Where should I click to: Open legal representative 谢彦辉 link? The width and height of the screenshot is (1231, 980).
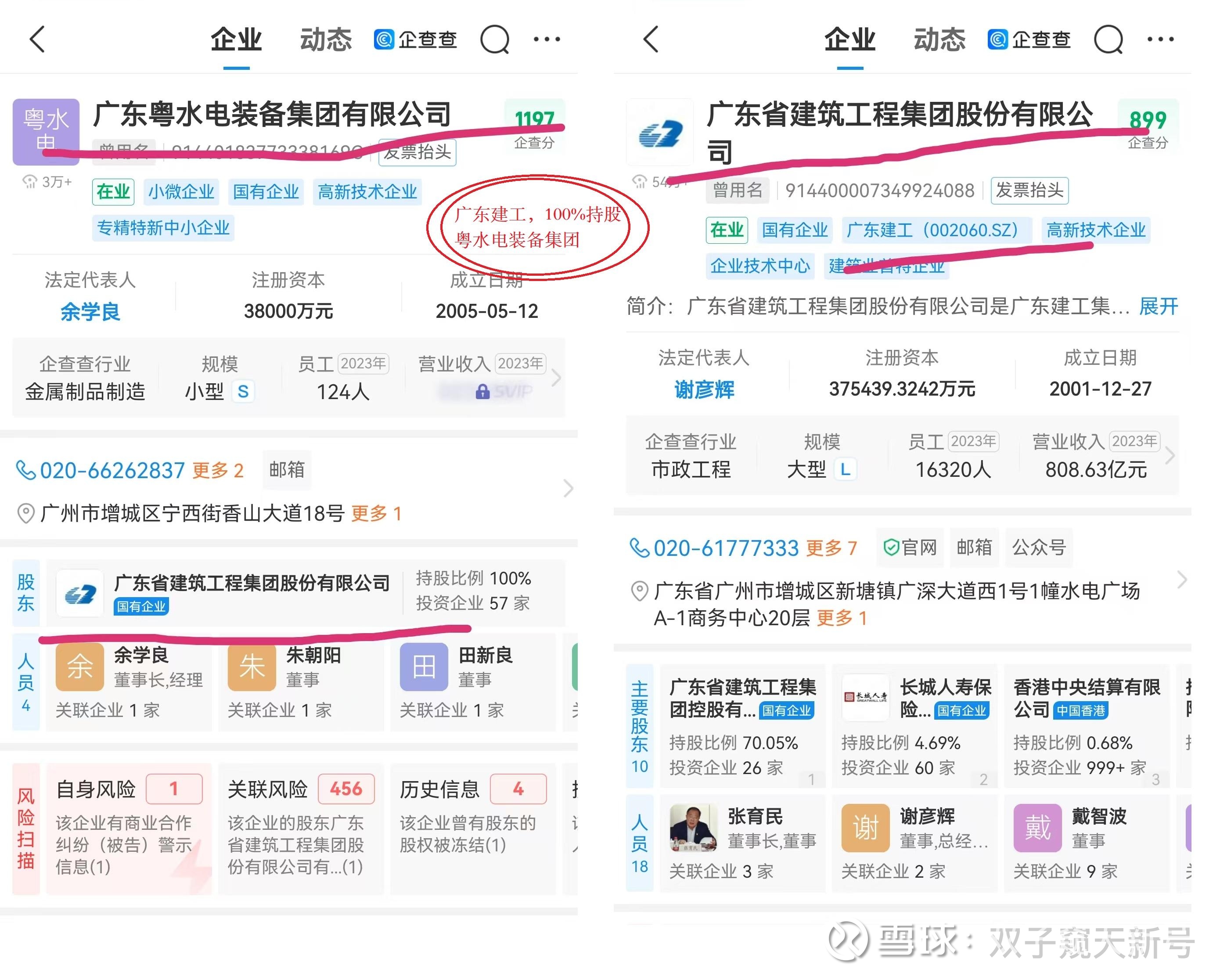click(x=704, y=389)
